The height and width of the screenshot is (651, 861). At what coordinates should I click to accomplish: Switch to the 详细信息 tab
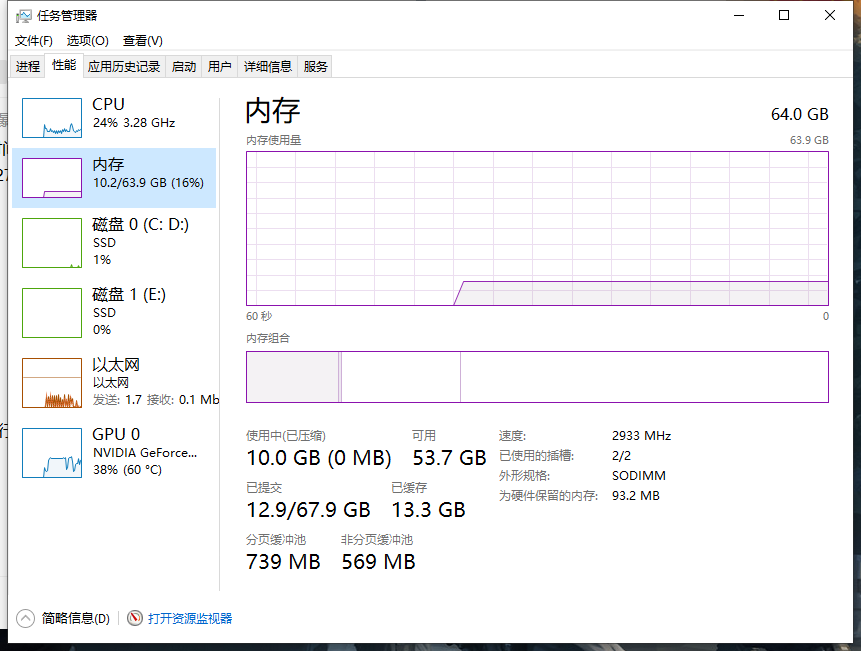268,66
